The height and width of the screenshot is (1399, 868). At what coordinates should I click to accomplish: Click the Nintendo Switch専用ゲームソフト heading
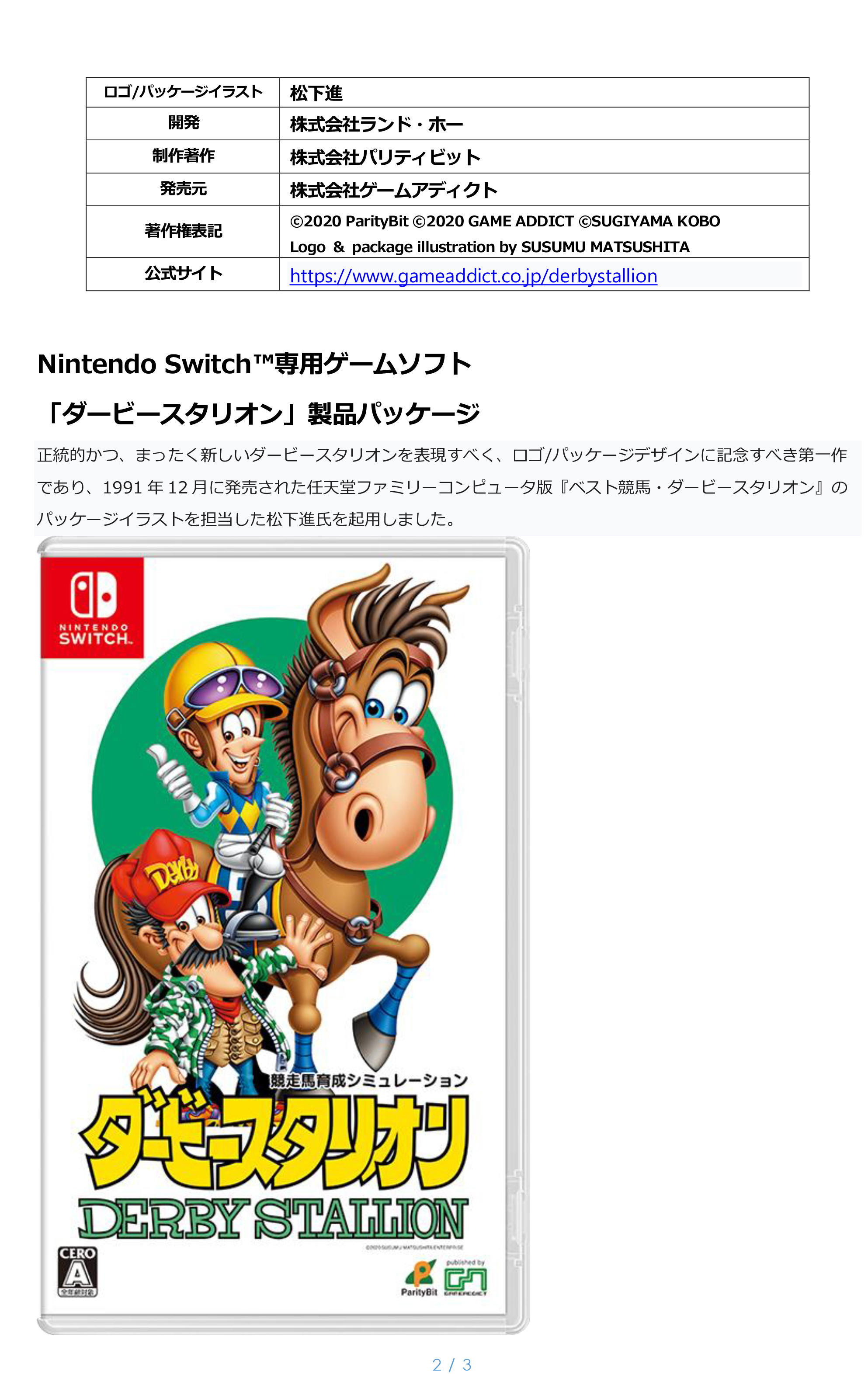click(254, 364)
